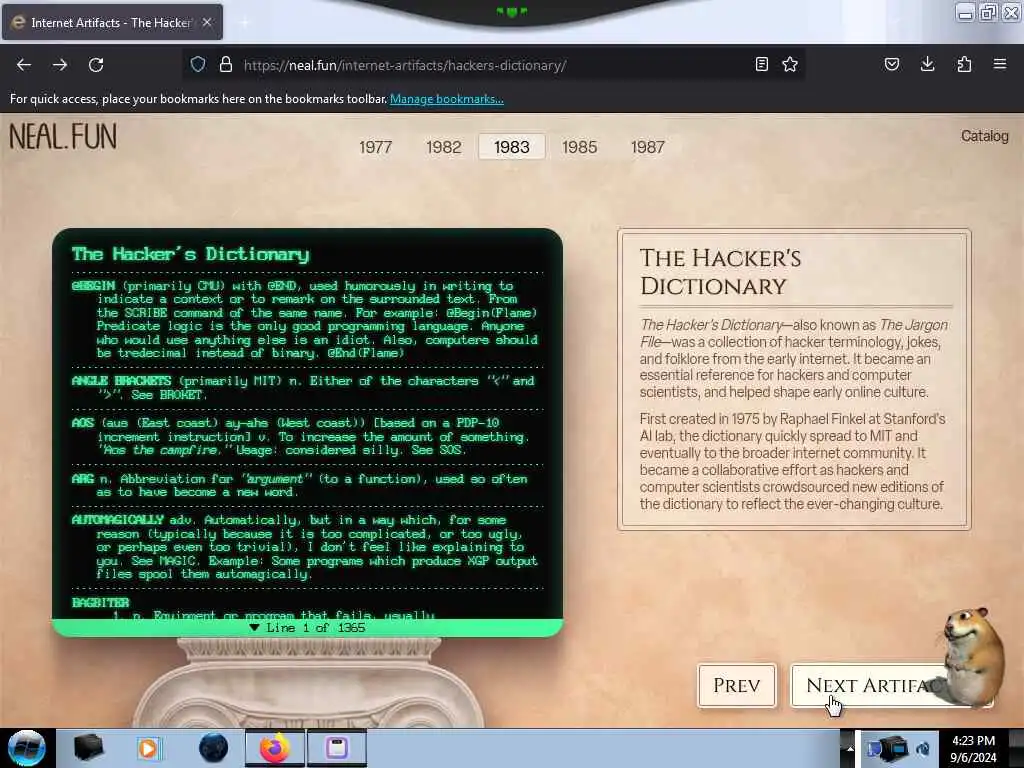Viewport: 1024px width, 768px height.
Task: Click the BAGBITER entry heading
Action: (101, 602)
